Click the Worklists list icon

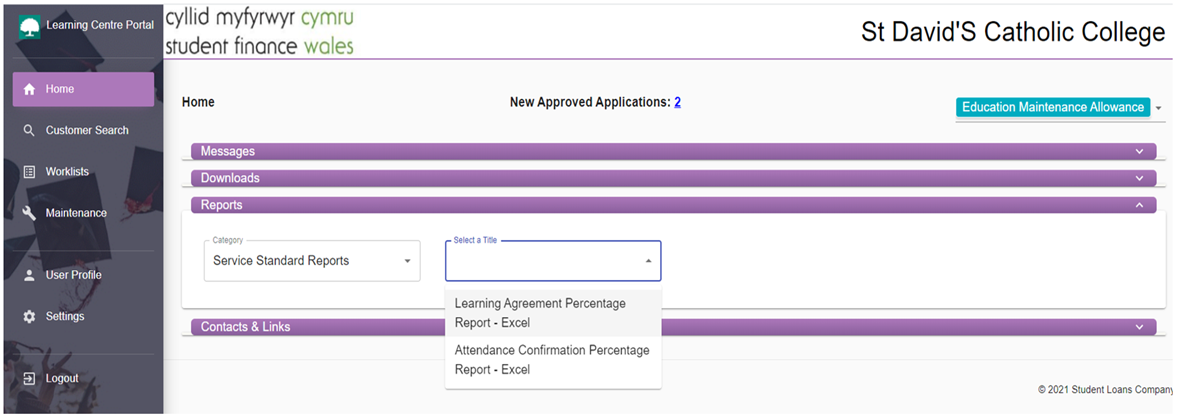[29, 172]
